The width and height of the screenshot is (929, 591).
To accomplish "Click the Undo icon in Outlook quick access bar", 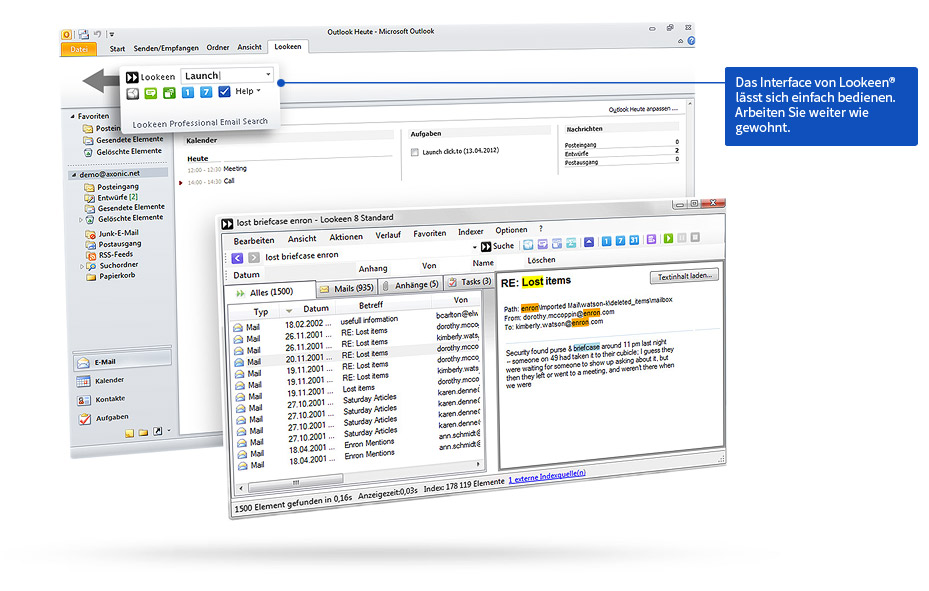I will tap(98, 34).
